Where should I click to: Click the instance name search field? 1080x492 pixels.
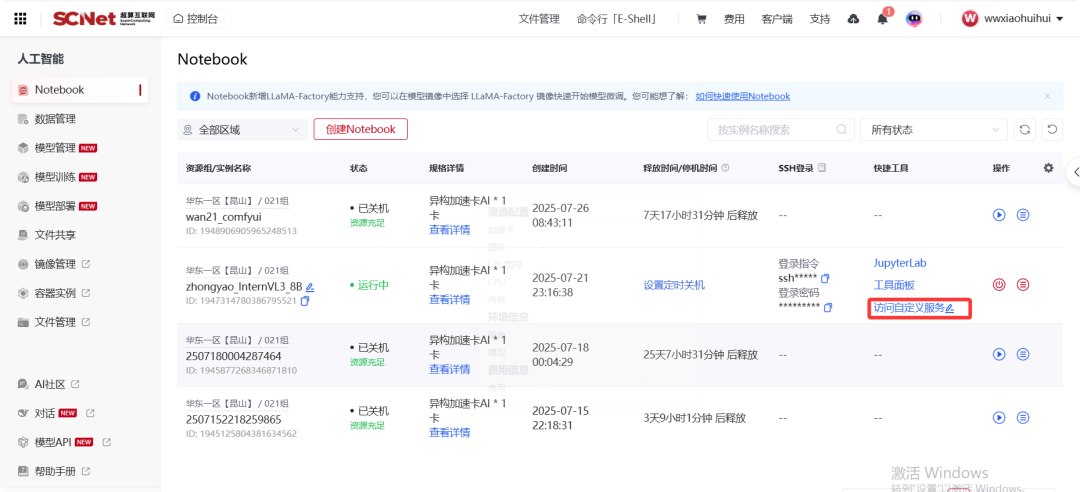[x=770, y=129]
